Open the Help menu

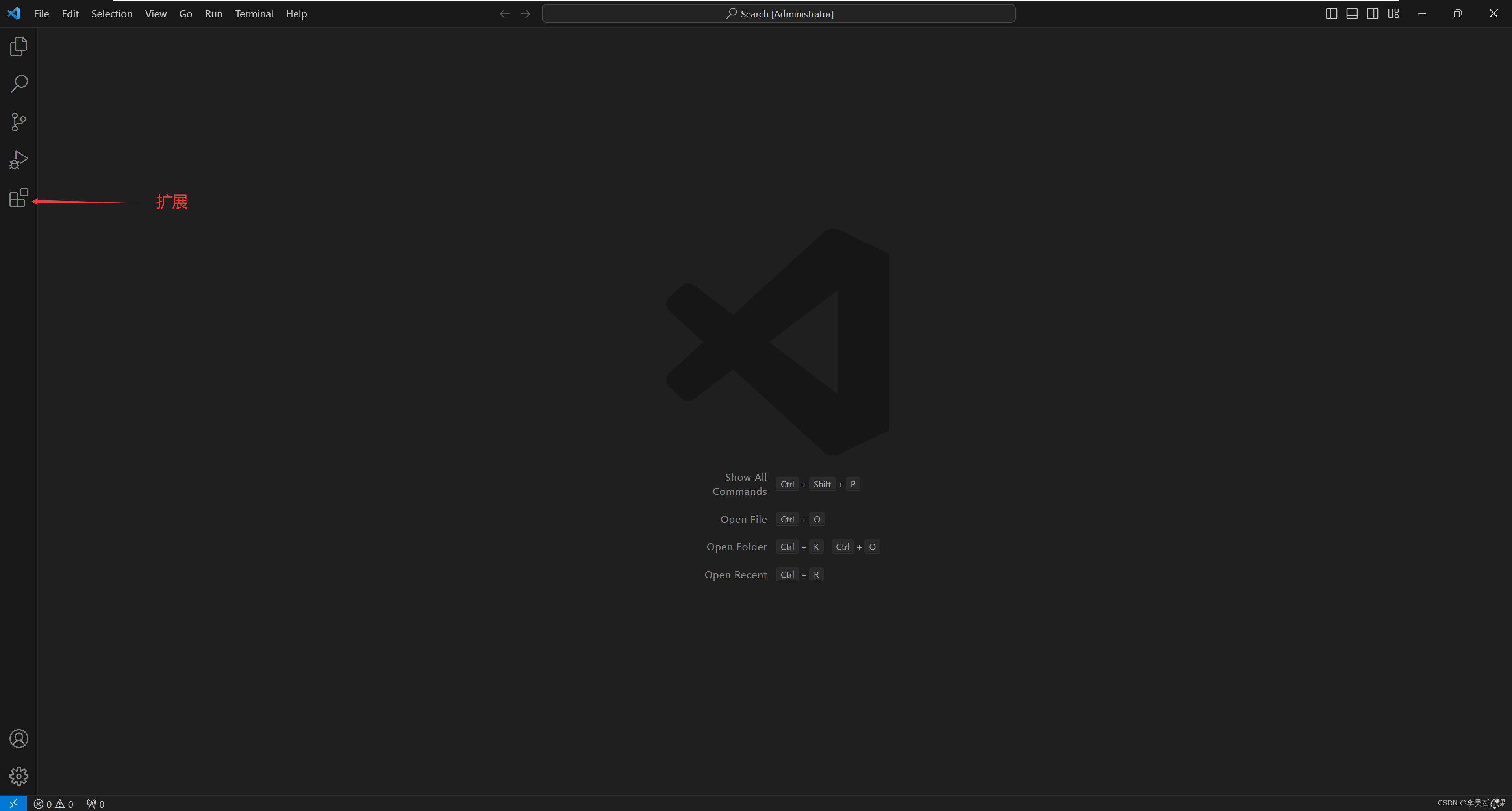click(x=296, y=13)
